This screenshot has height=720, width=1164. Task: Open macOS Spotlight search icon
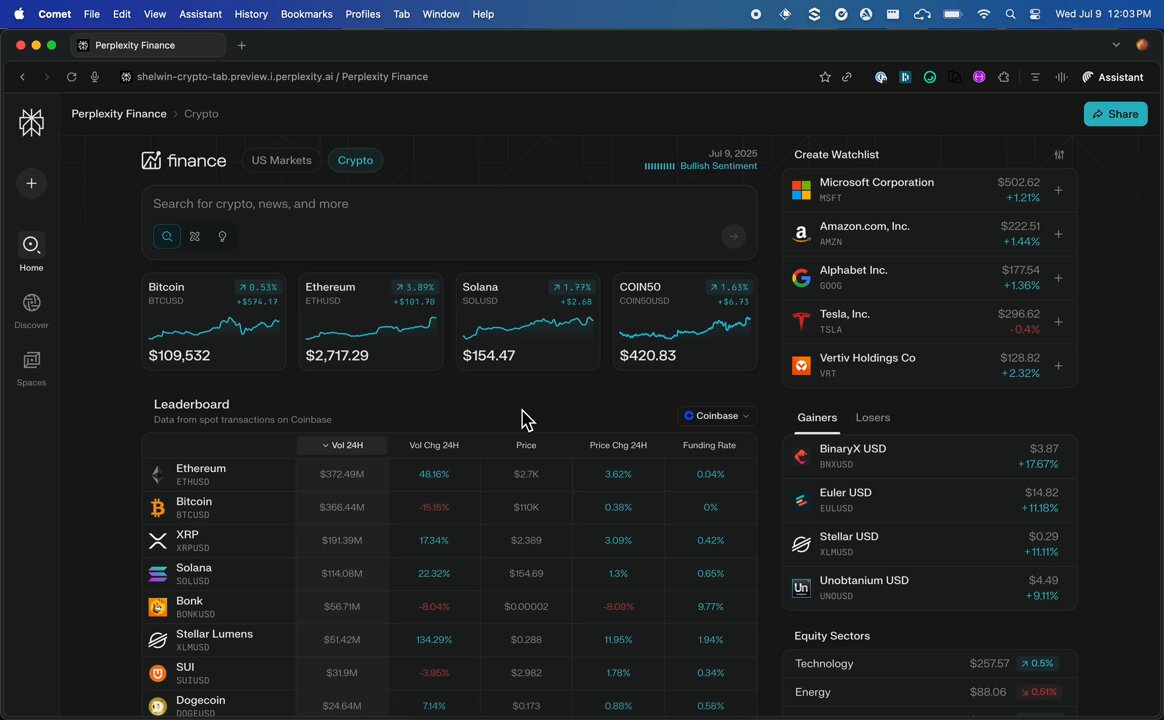[x=1010, y=14]
